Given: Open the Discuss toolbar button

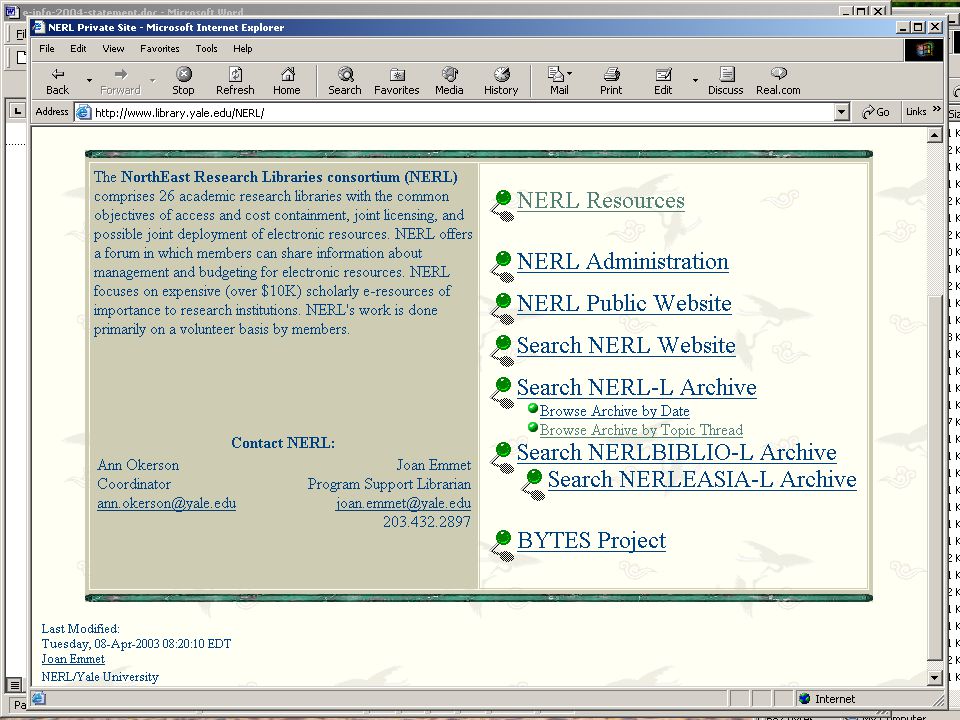Looking at the screenshot, I should click(x=726, y=81).
